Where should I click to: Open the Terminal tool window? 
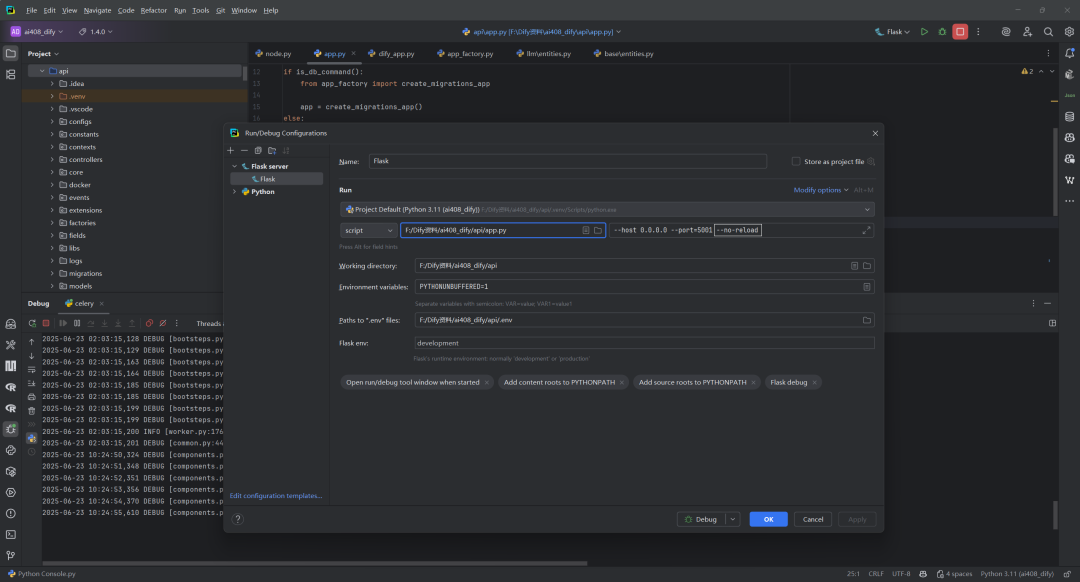point(10,534)
